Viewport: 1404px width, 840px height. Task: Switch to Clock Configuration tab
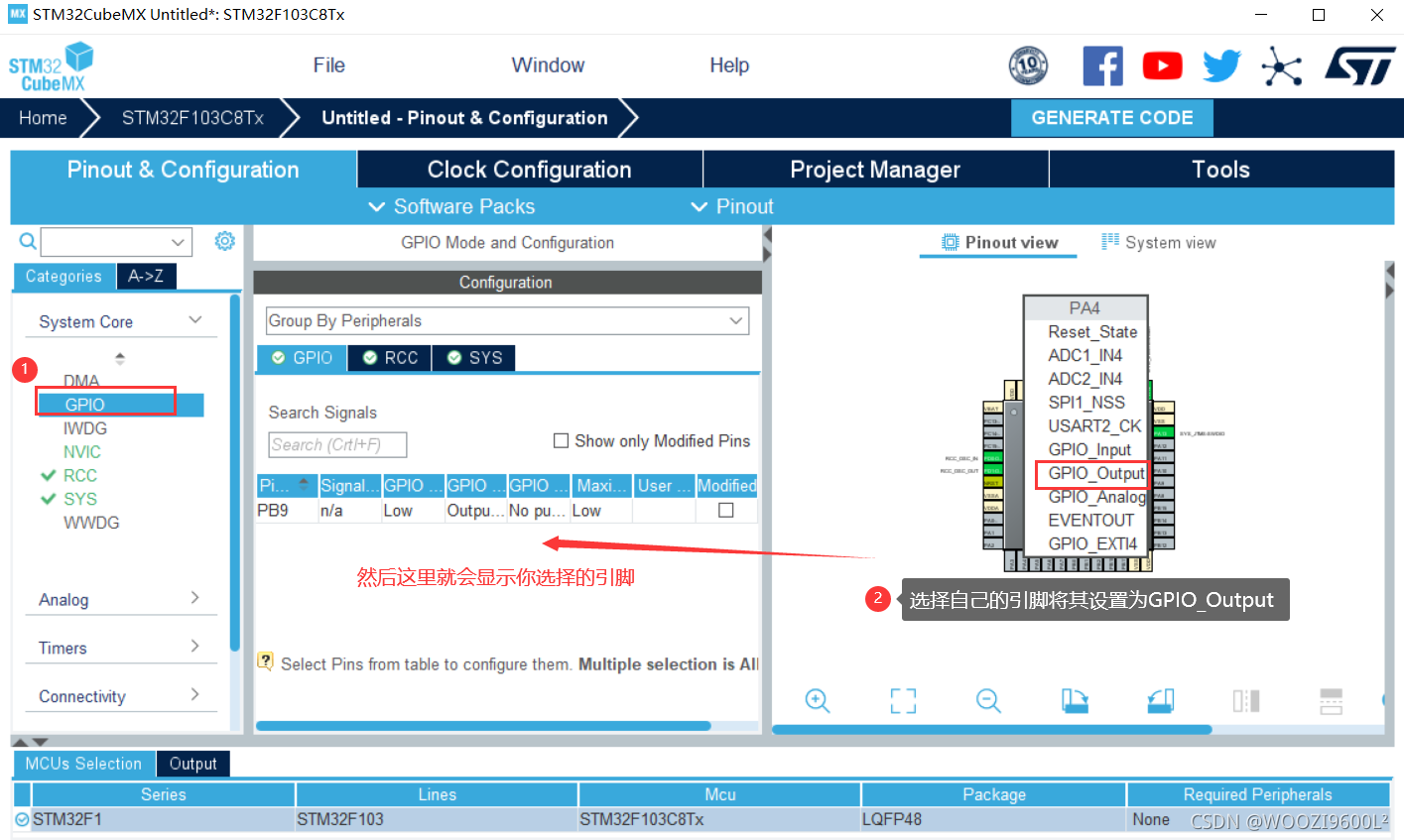(x=530, y=170)
